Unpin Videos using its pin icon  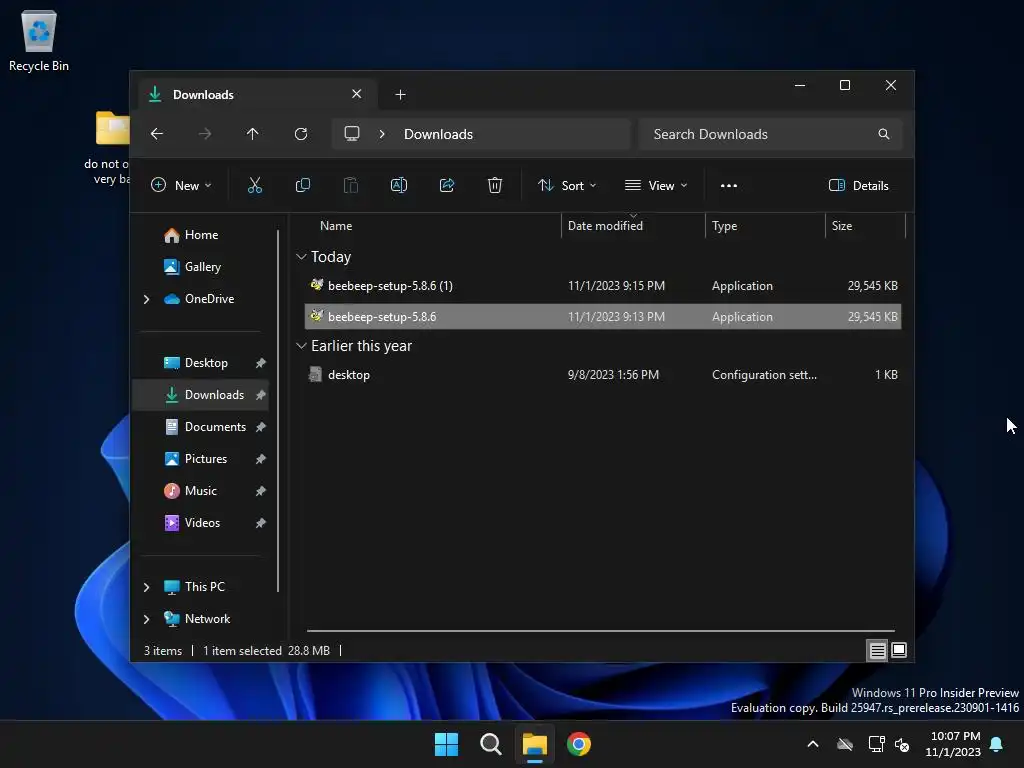click(x=261, y=523)
